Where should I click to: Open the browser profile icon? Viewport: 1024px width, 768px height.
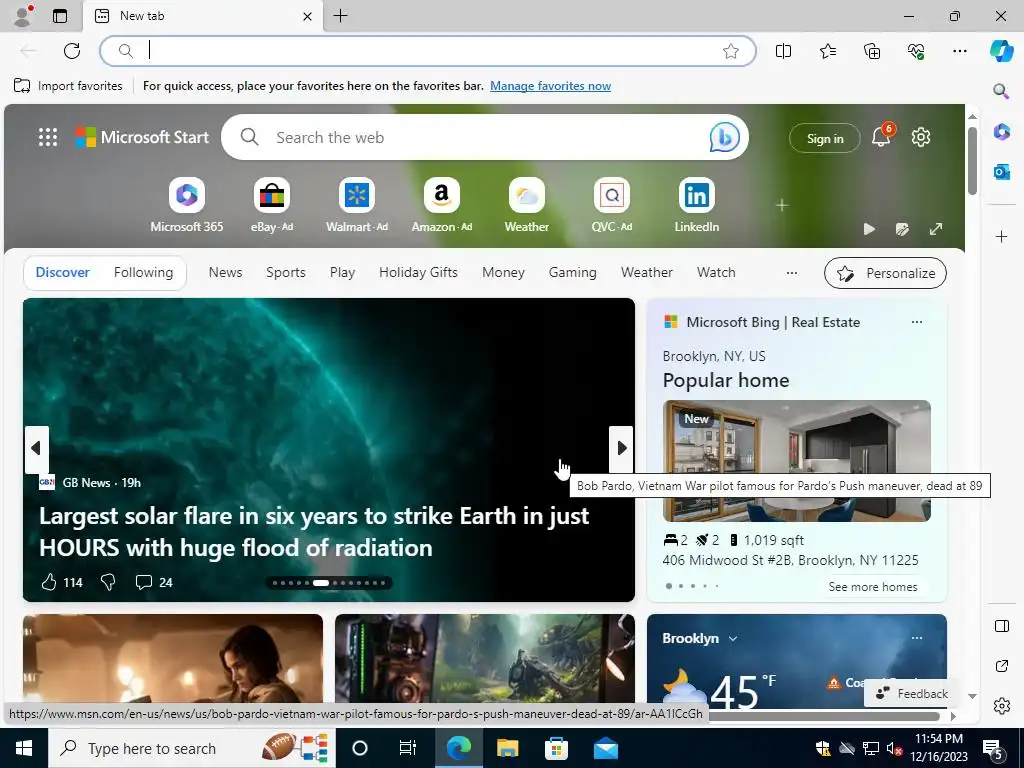tap(23, 16)
